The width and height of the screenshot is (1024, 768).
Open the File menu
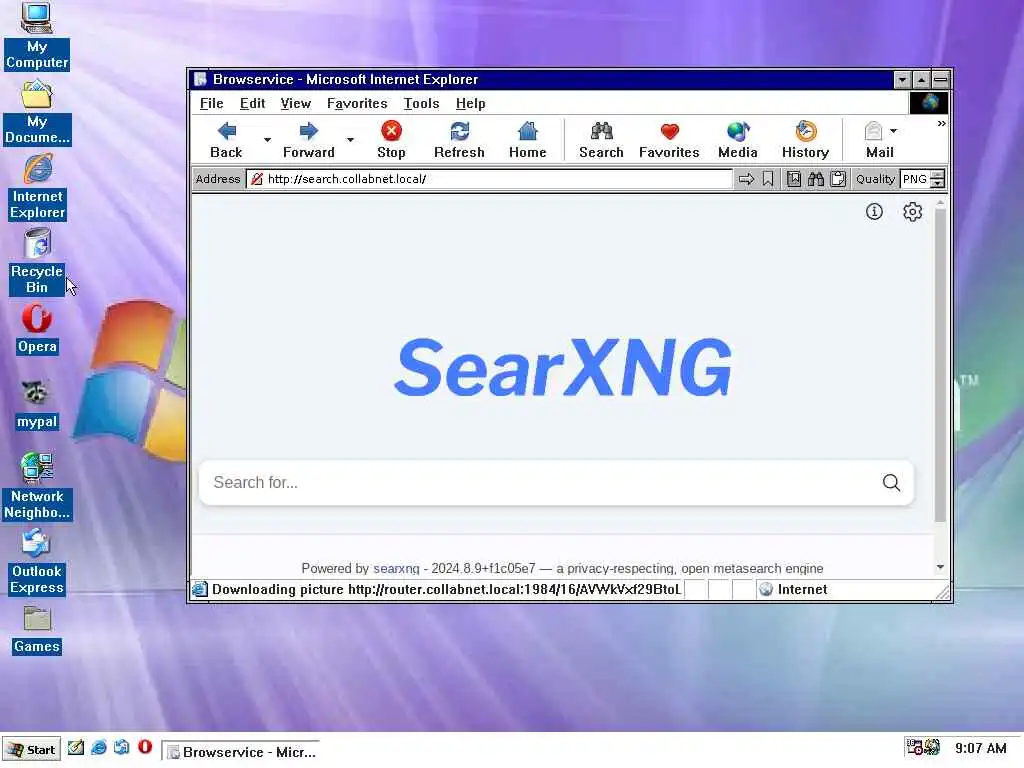tap(211, 103)
